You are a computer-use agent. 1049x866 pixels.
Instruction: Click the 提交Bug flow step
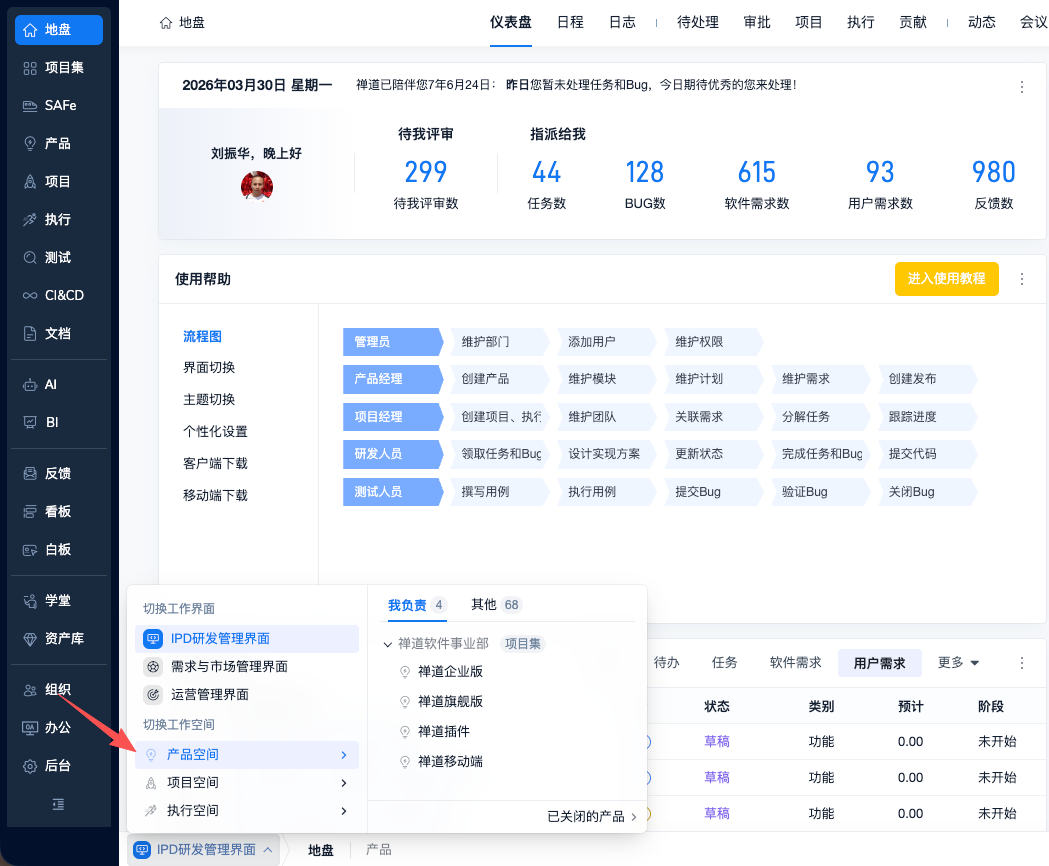(714, 492)
